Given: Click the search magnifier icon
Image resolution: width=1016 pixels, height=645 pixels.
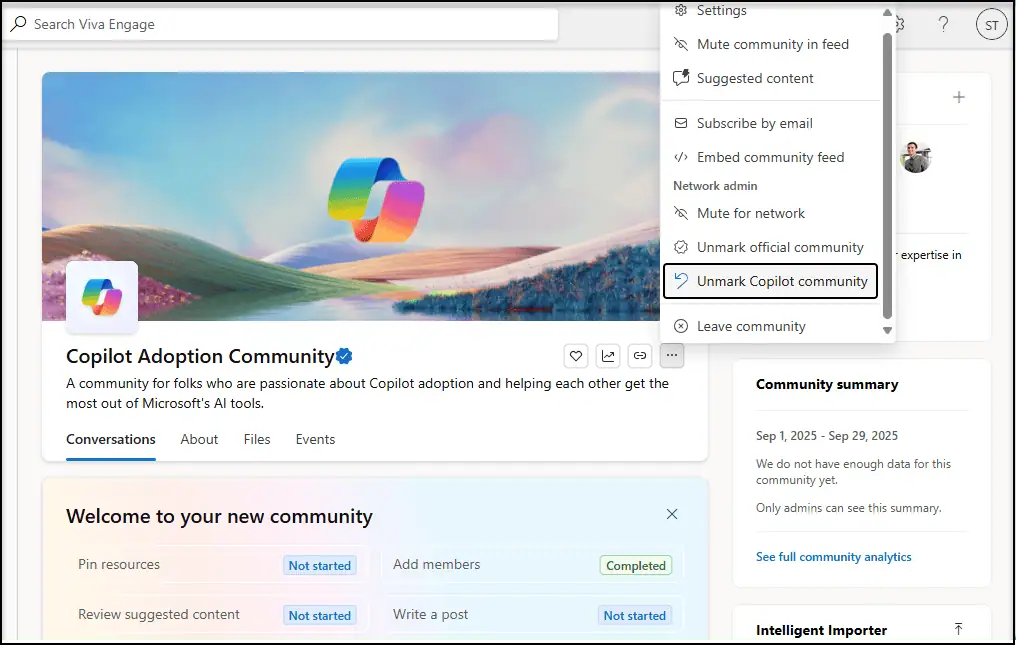Looking at the screenshot, I should 21,24.
